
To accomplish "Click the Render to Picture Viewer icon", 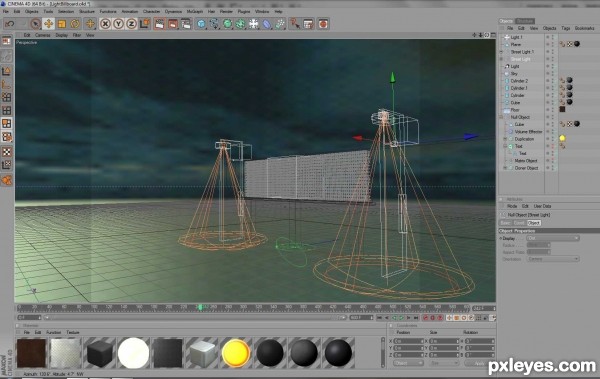I will (x=173, y=24).
